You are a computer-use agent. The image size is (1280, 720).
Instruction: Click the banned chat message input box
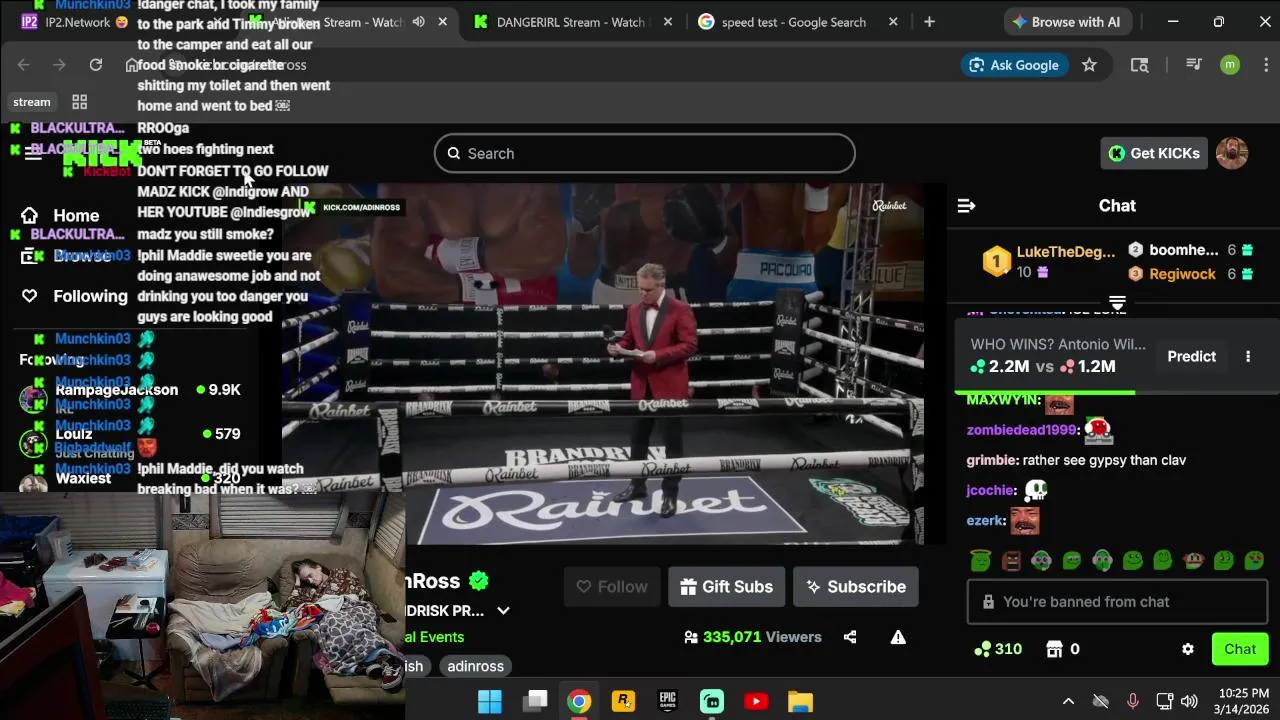1118,602
